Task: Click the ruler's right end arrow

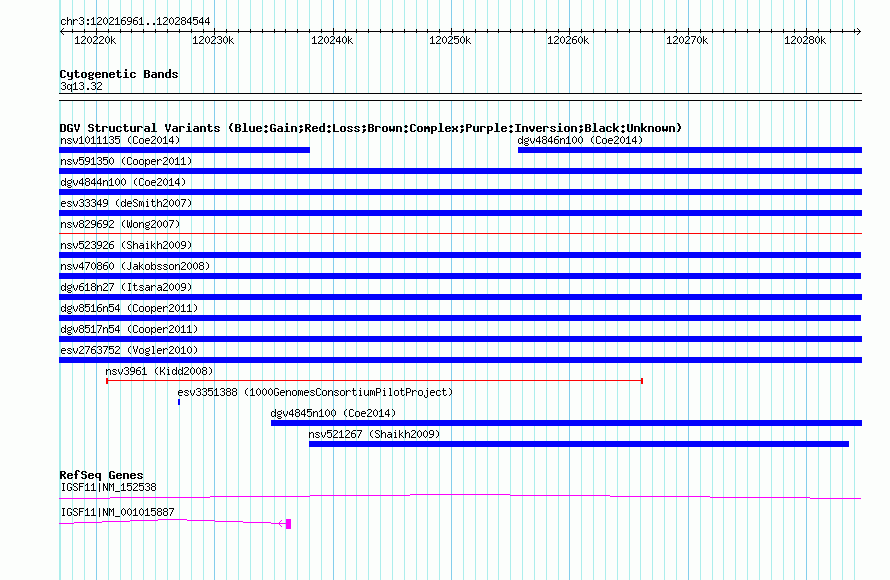Action: (x=858, y=31)
